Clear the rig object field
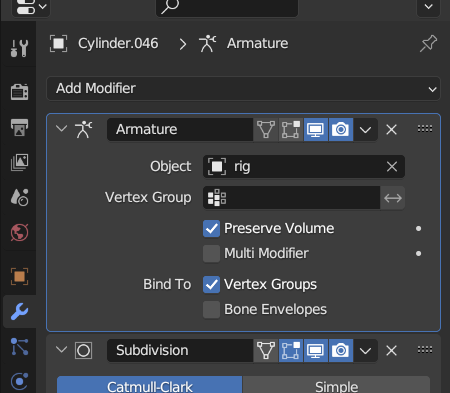This screenshot has width=450, height=393. pyautogui.click(x=392, y=166)
